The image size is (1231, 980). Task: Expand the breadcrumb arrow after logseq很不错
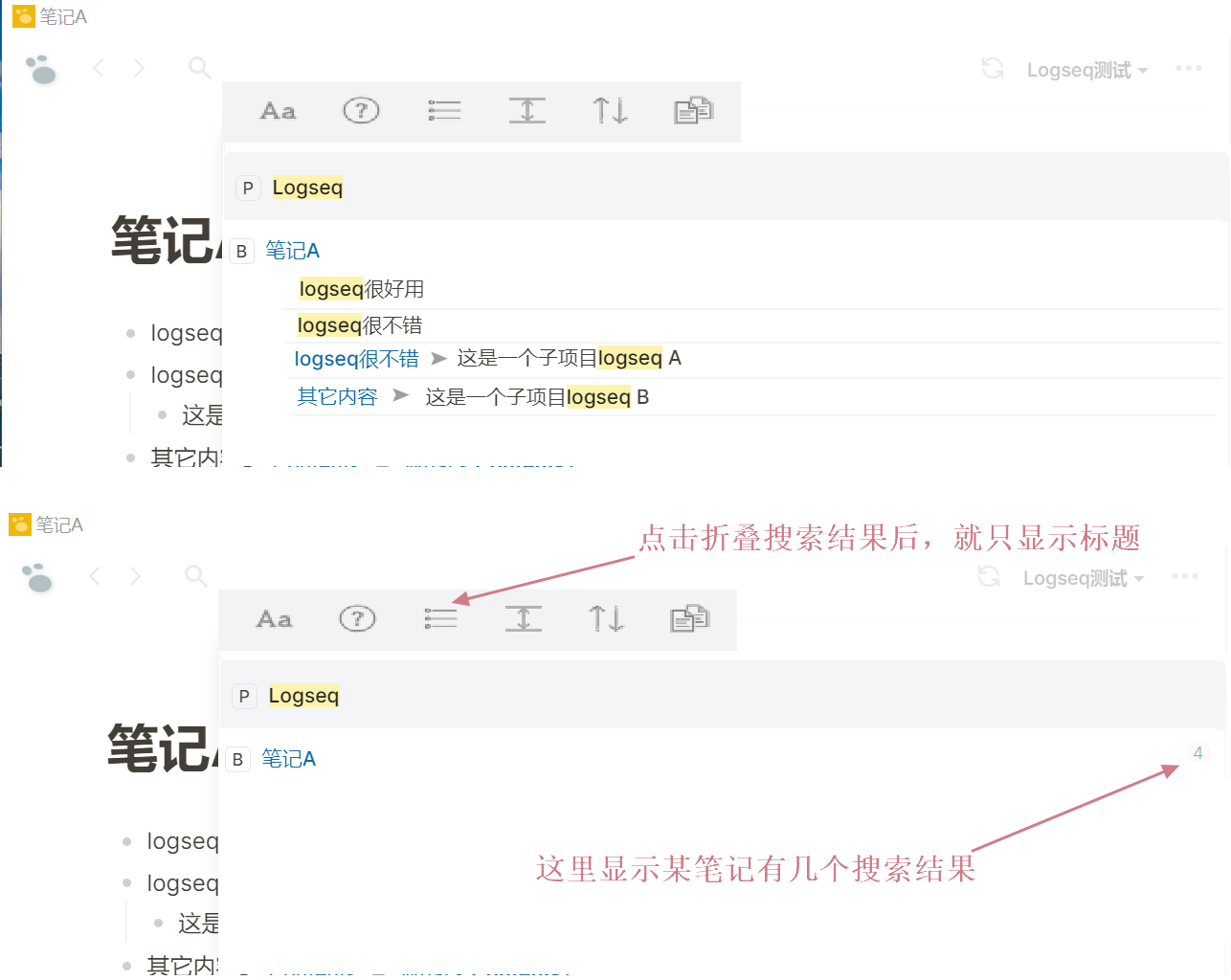coord(438,358)
